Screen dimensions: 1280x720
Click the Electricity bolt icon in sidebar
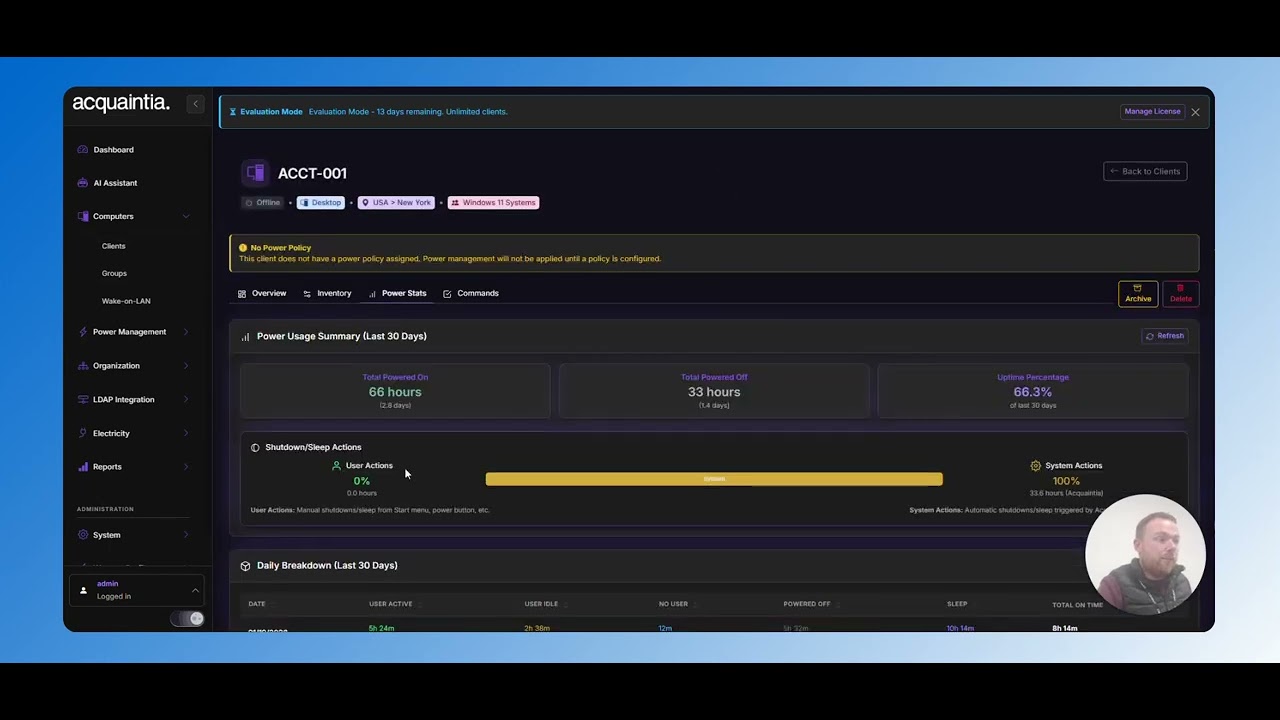pos(83,433)
